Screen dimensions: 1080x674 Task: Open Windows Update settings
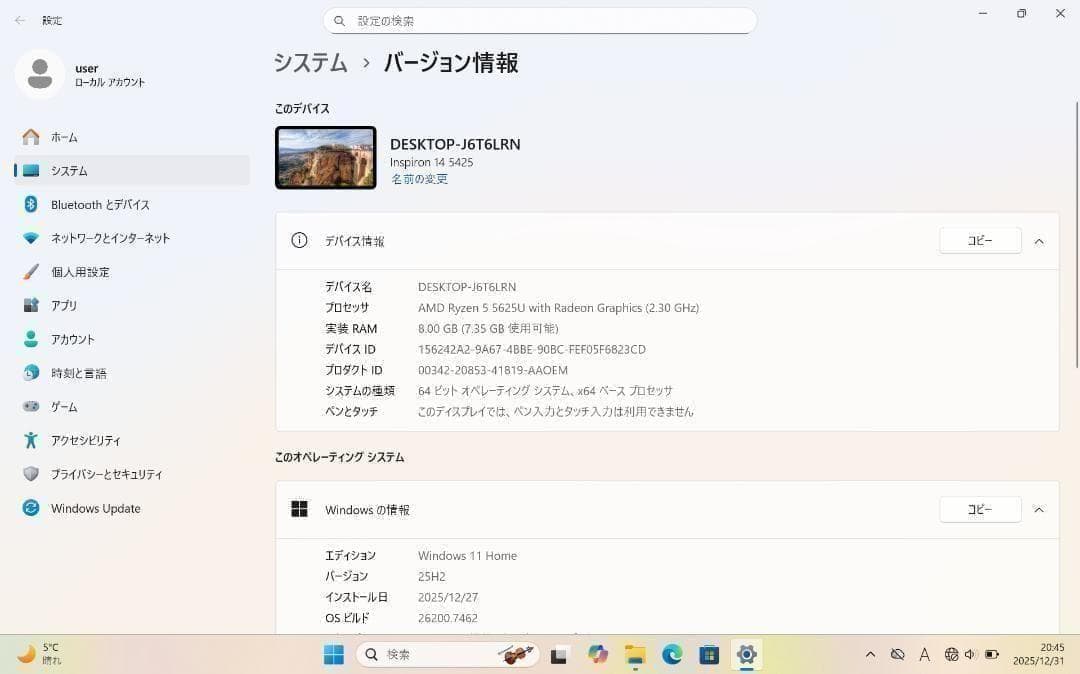pos(95,508)
